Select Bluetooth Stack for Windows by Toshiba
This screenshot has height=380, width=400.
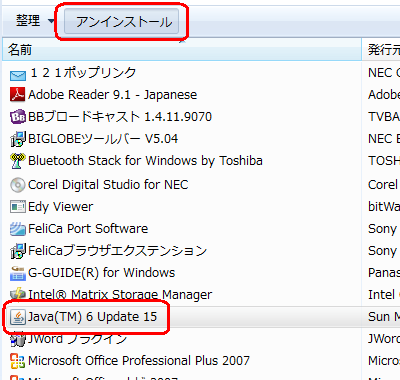tap(145, 161)
